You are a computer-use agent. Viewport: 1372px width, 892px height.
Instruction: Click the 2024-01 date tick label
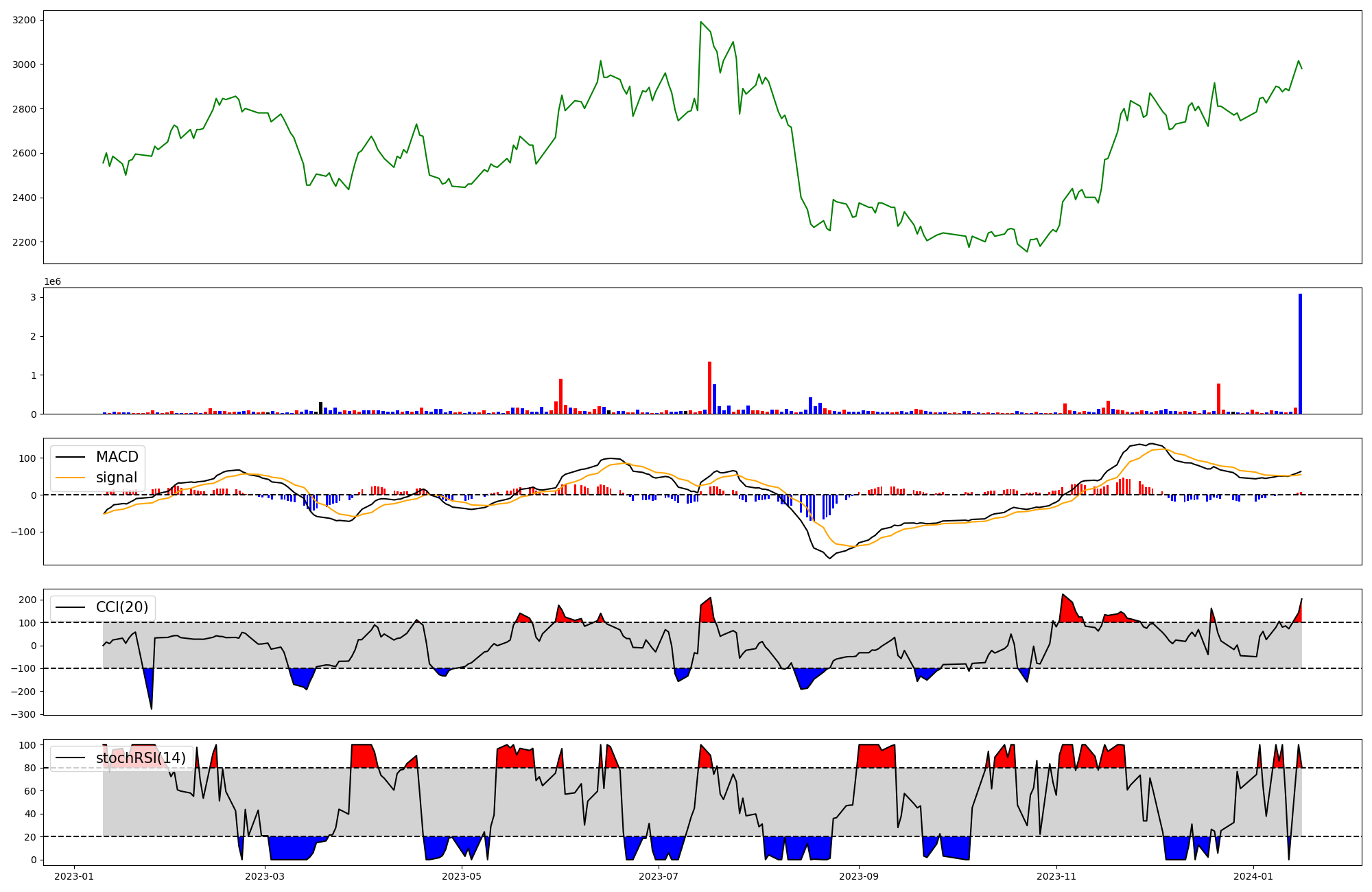[x=1254, y=876]
